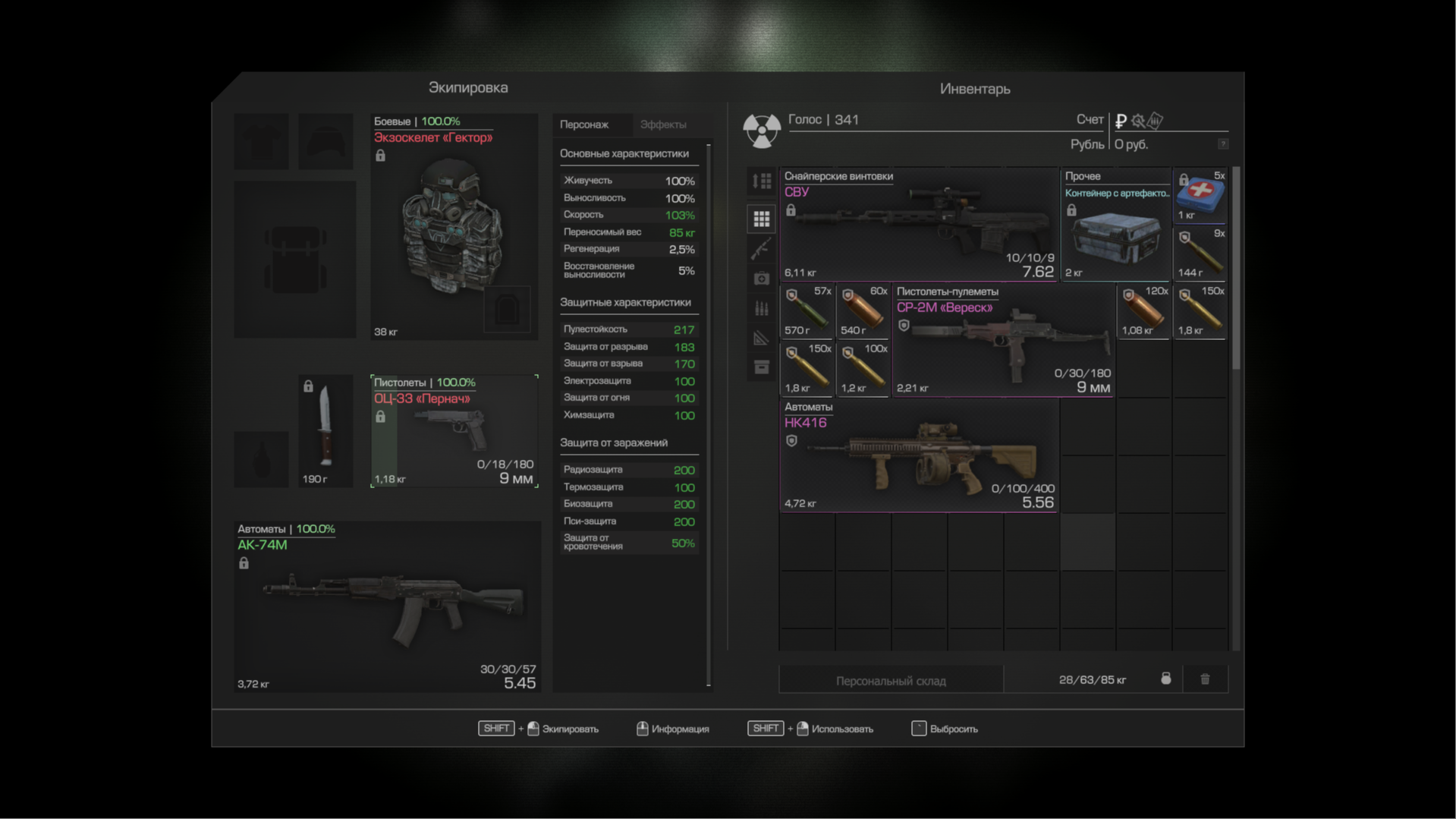Image resolution: width=1456 pixels, height=819 pixels.
Task: Select the ruble currency icon
Action: (1121, 121)
